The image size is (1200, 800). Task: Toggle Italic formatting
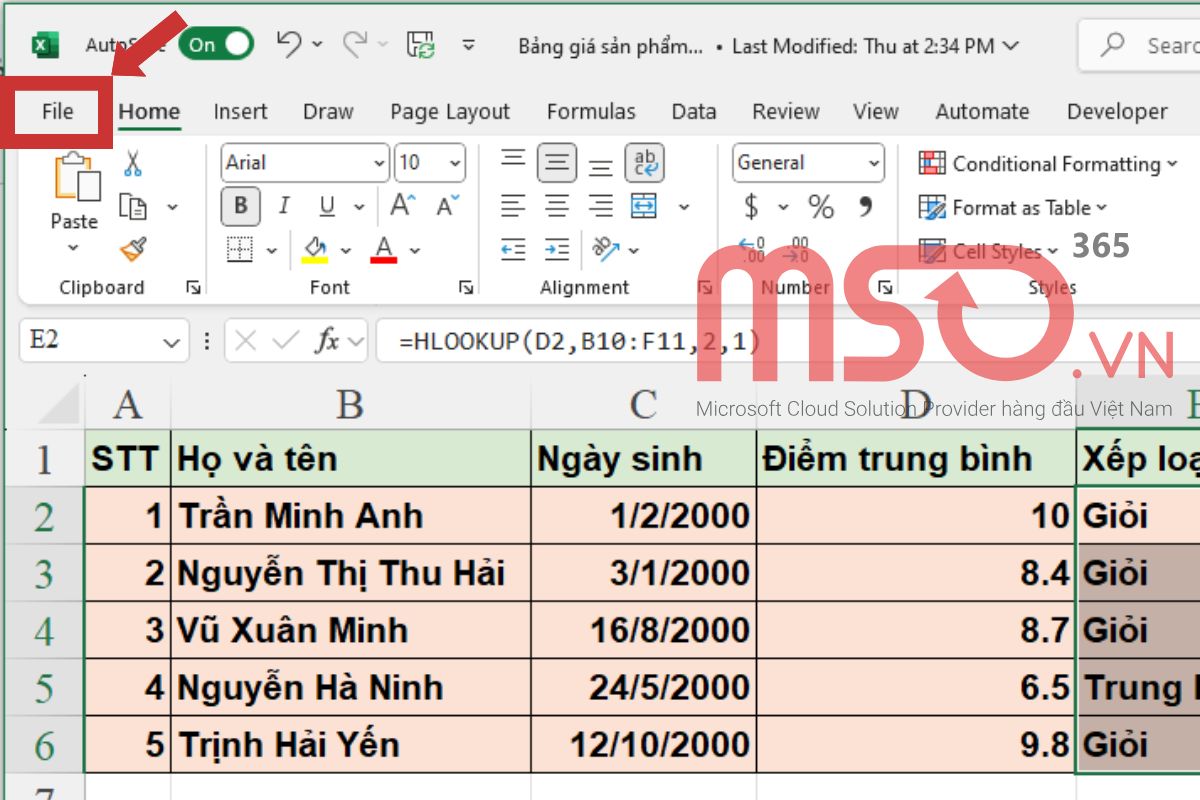284,206
